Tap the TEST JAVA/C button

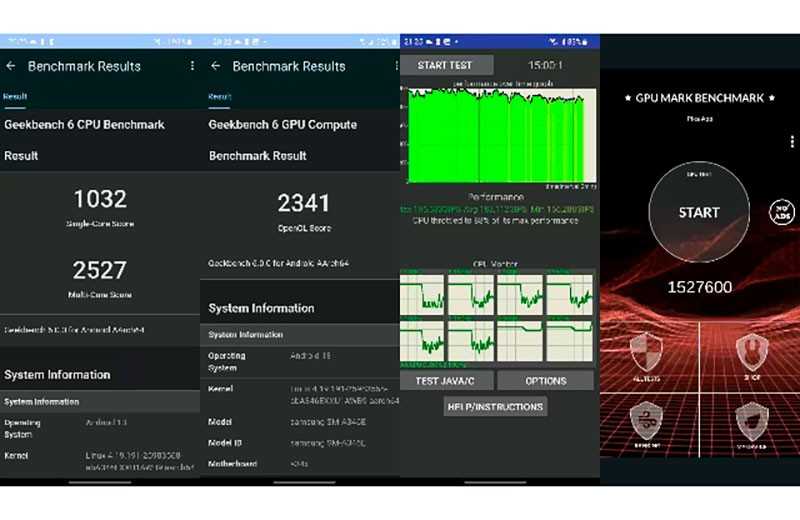pos(446,381)
